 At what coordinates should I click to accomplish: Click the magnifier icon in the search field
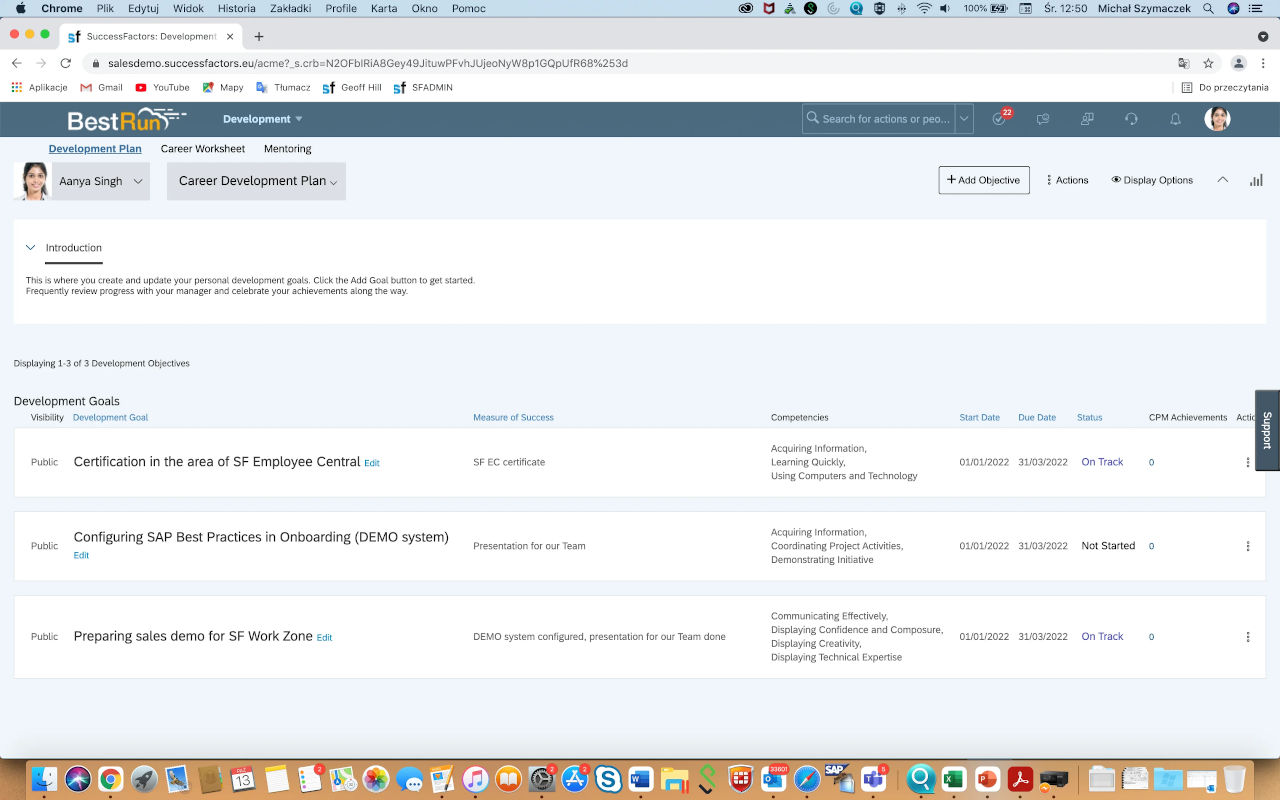[812, 118]
